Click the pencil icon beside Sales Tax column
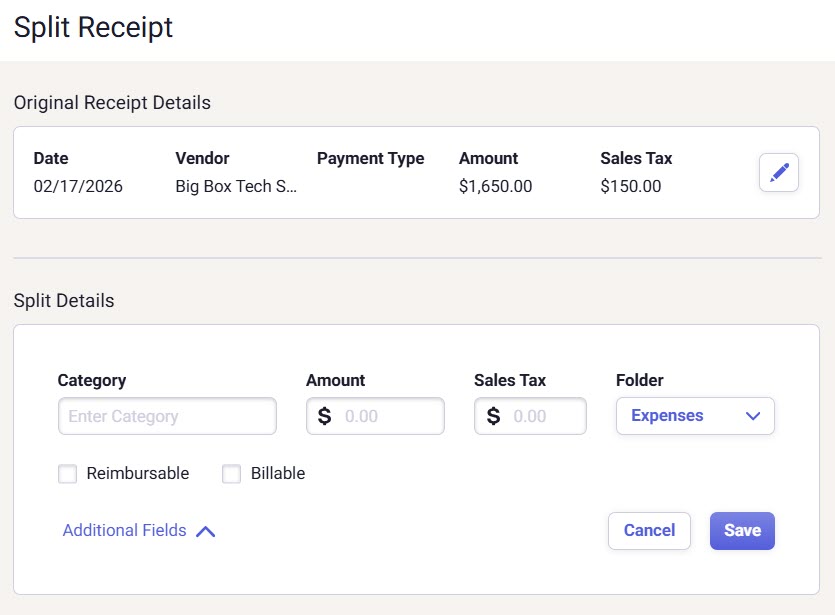Screen dimensions: 835x615 (778, 172)
